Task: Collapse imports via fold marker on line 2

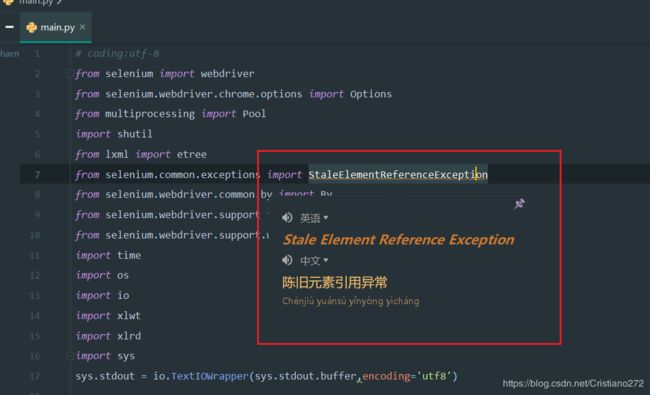Action: coord(69,74)
